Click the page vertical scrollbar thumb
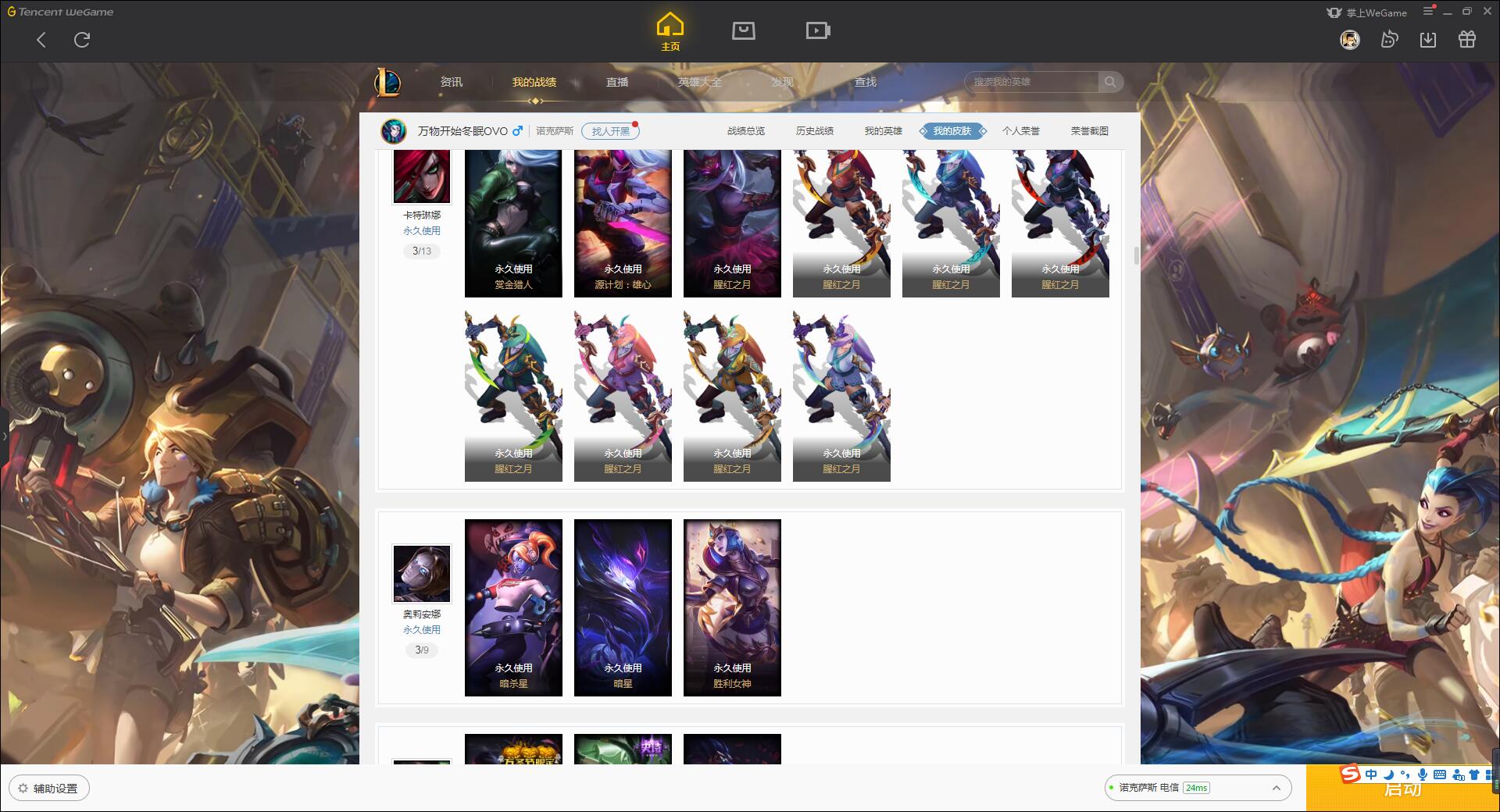 pyautogui.click(x=1136, y=255)
